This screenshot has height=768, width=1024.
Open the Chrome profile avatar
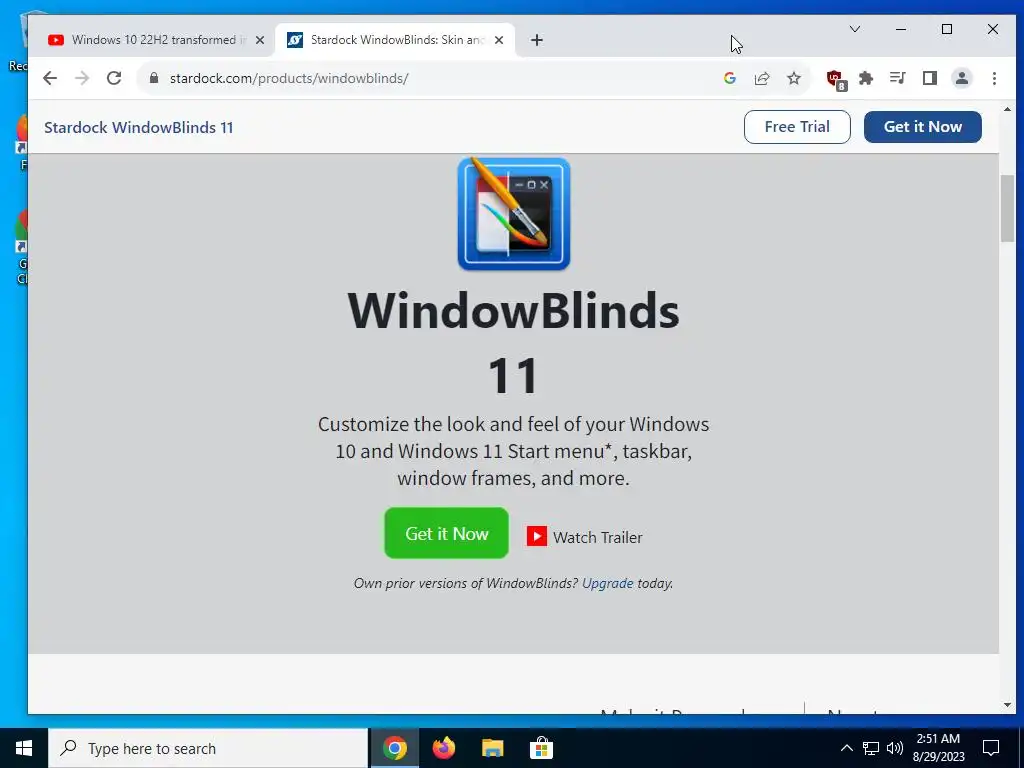961,78
